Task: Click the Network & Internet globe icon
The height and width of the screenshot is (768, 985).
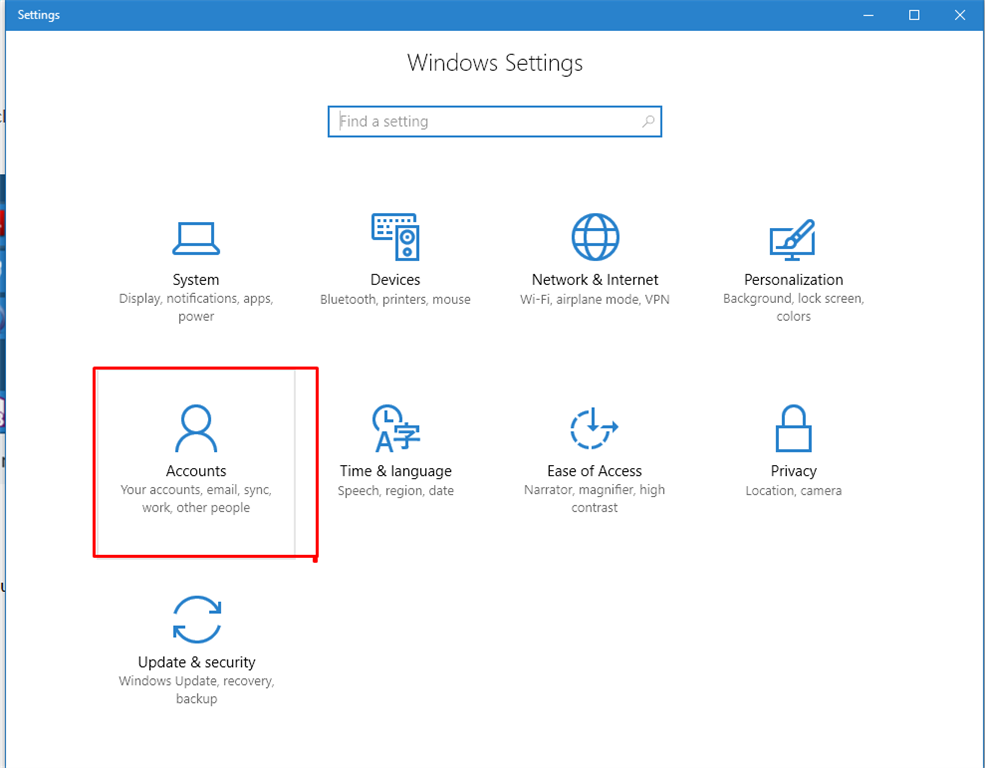Action: (x=595, y=237)
